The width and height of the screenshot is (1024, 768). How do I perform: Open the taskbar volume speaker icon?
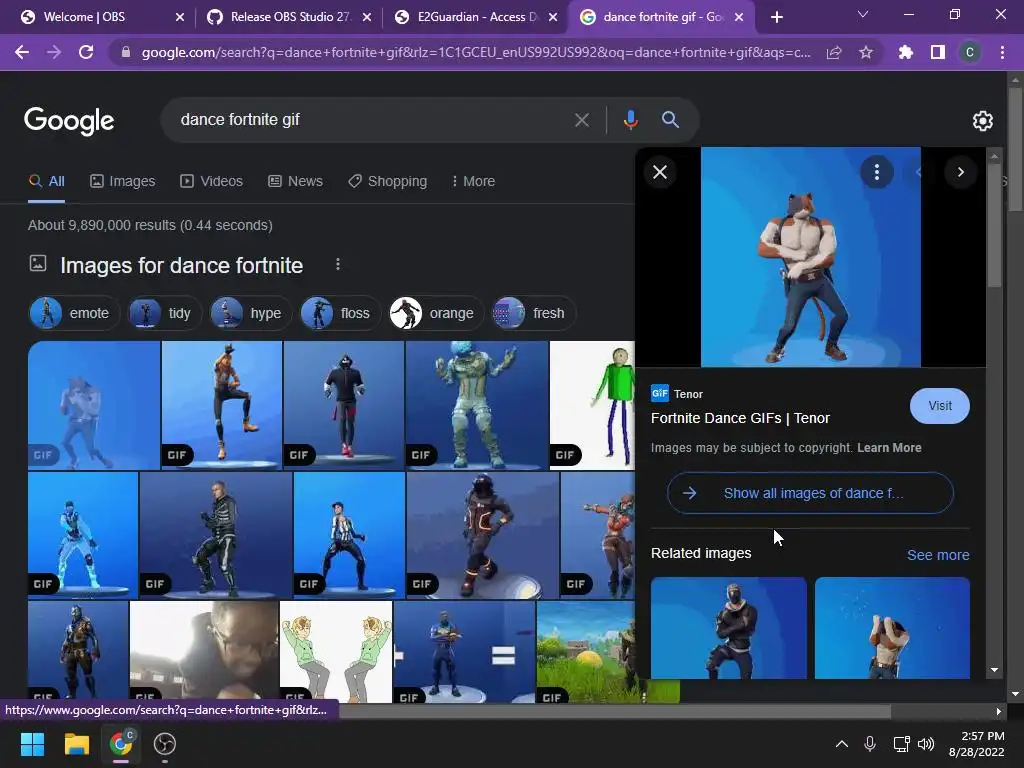point(926,744)
